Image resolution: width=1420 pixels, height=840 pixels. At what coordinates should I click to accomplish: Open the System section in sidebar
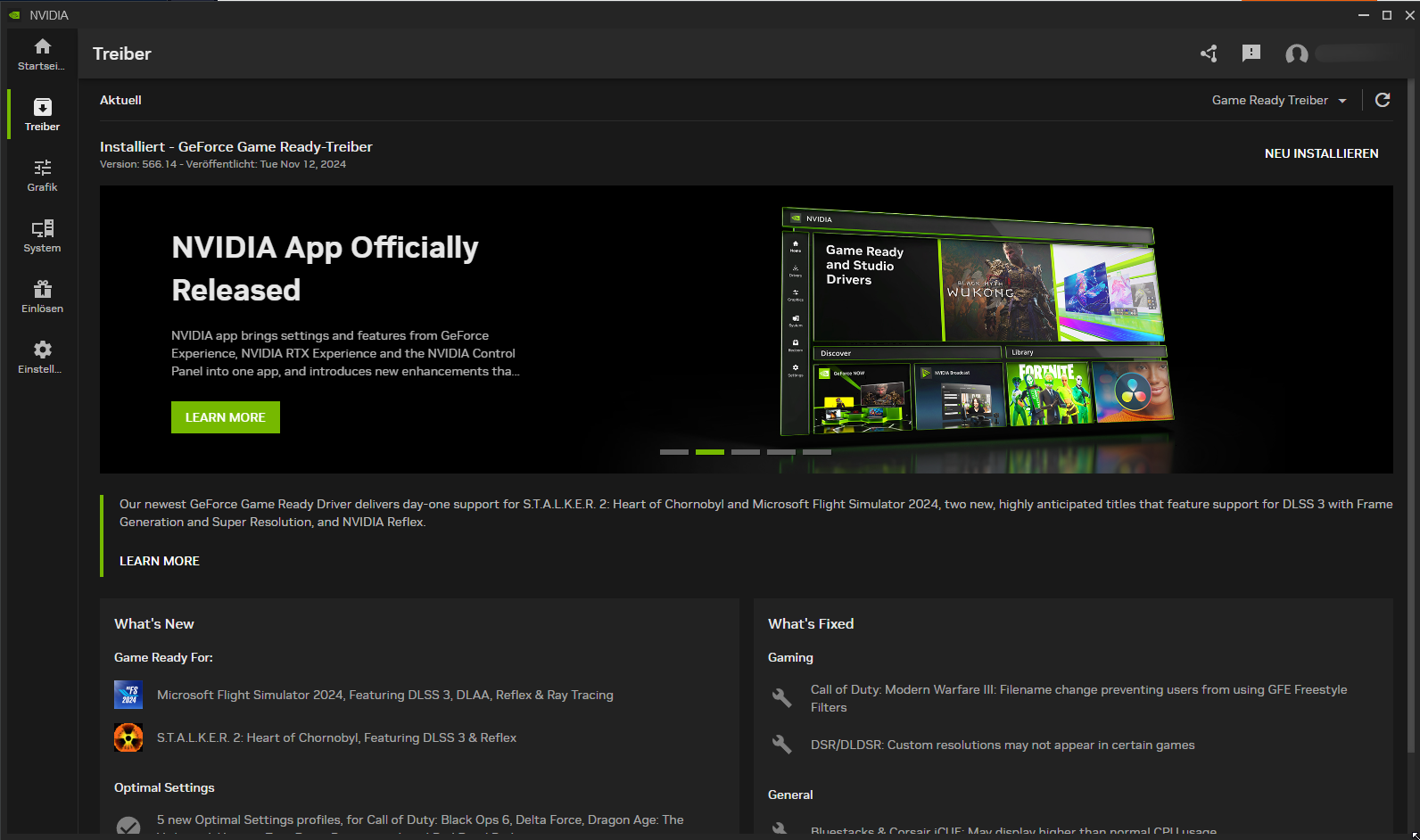42,236
